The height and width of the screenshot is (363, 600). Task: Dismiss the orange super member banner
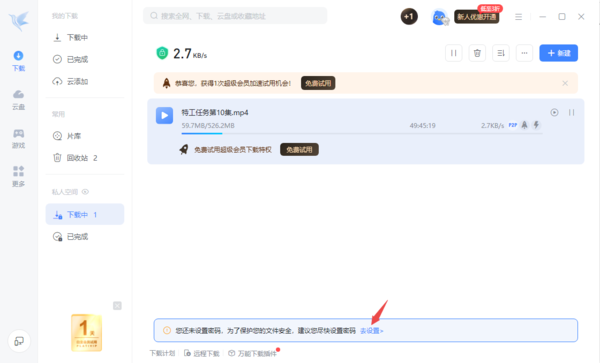[x=565, y=83]
